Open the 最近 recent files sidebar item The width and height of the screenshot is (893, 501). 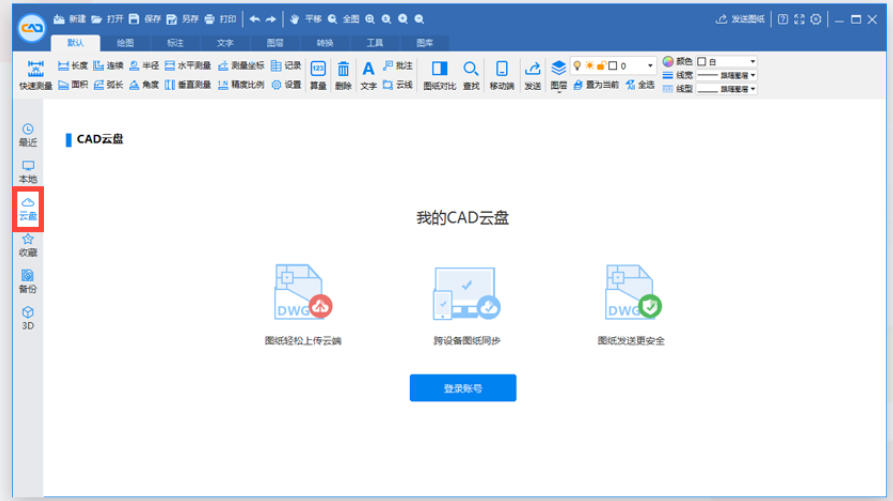tap(28, 135)
